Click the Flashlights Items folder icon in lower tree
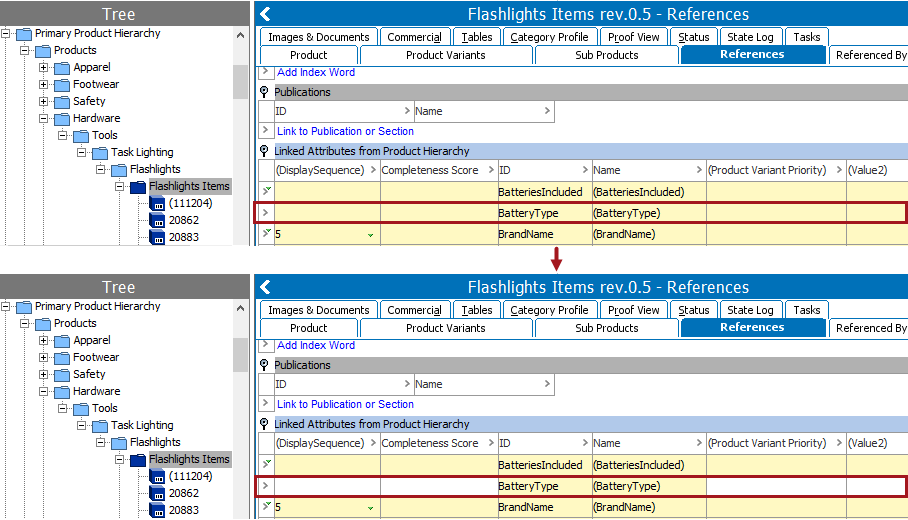The image size is (908, 520). [x=138, y=460]
